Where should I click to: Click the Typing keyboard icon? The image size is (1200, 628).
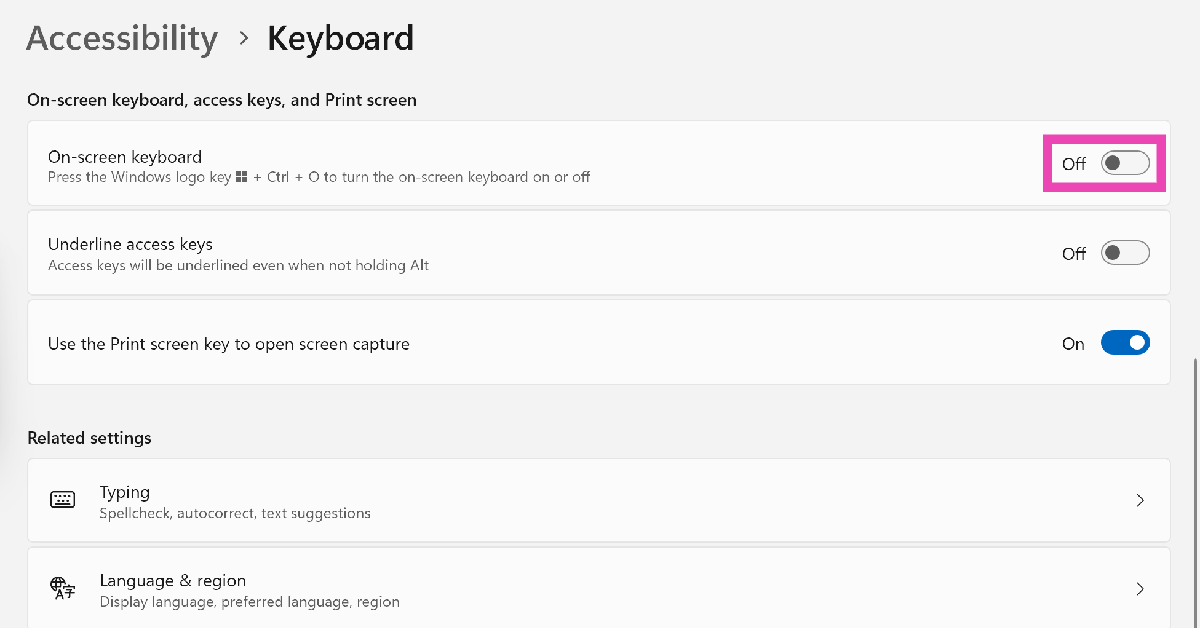click(62, 500)
